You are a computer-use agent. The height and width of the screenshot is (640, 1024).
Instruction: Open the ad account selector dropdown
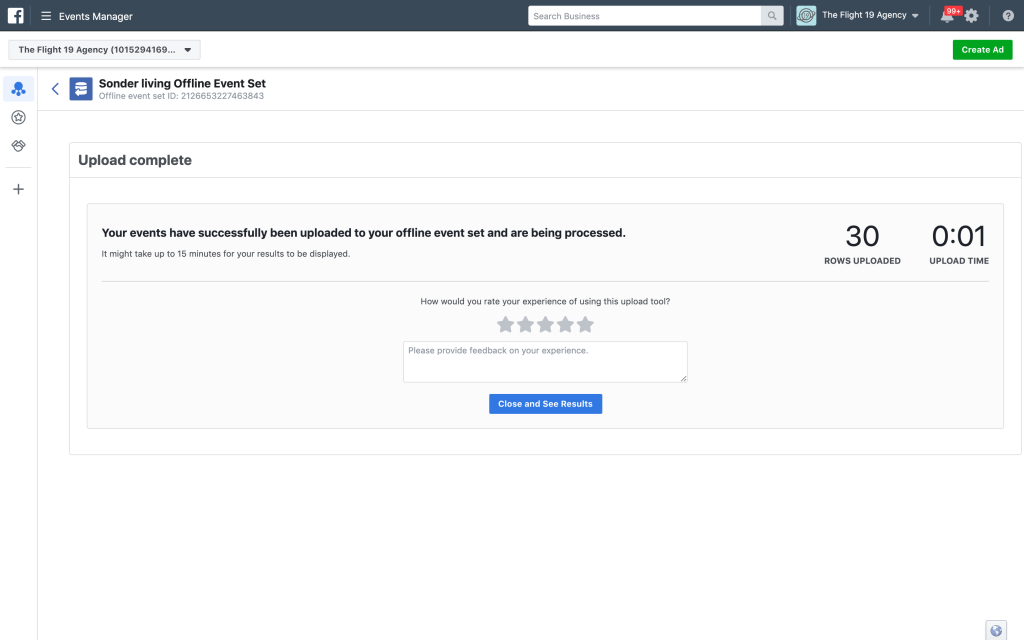(x=104, y=50)
